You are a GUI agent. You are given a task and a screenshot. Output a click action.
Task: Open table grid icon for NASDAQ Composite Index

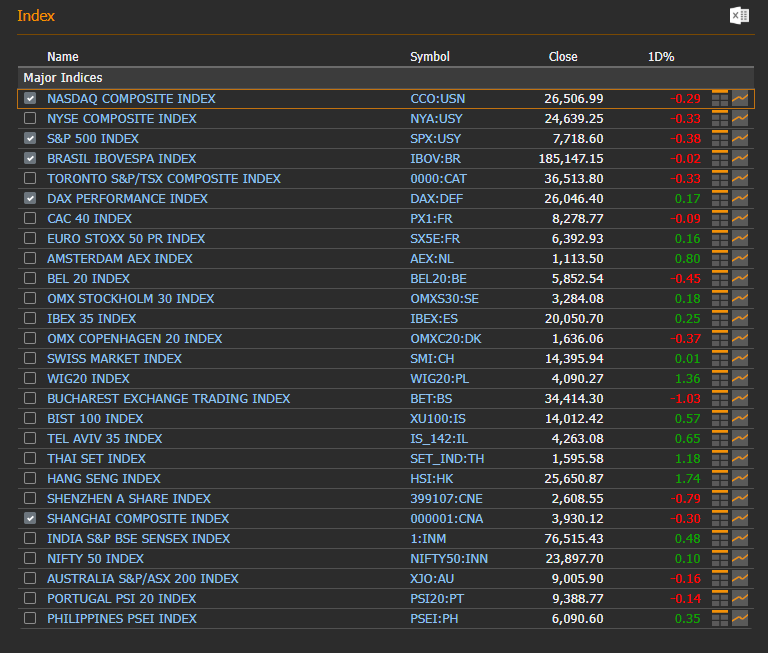pyautogui.click(x=720, y=98)
